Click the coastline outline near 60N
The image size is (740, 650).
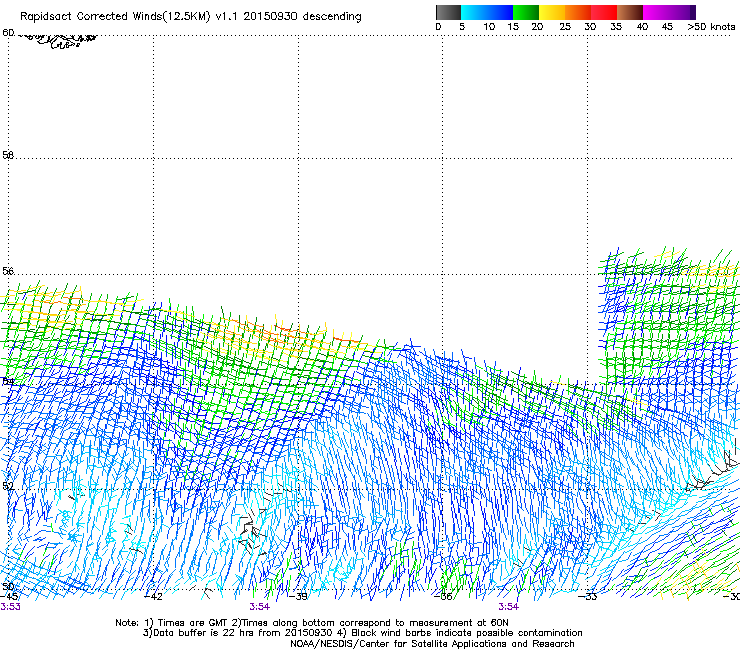[59, 41]
